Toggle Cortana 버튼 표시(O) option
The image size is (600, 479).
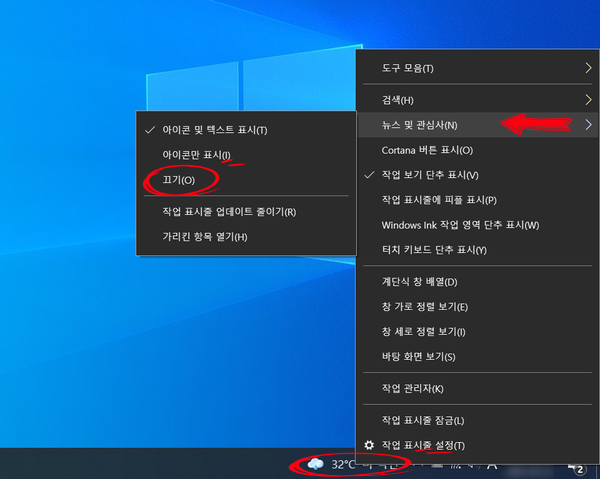point(478,150)
